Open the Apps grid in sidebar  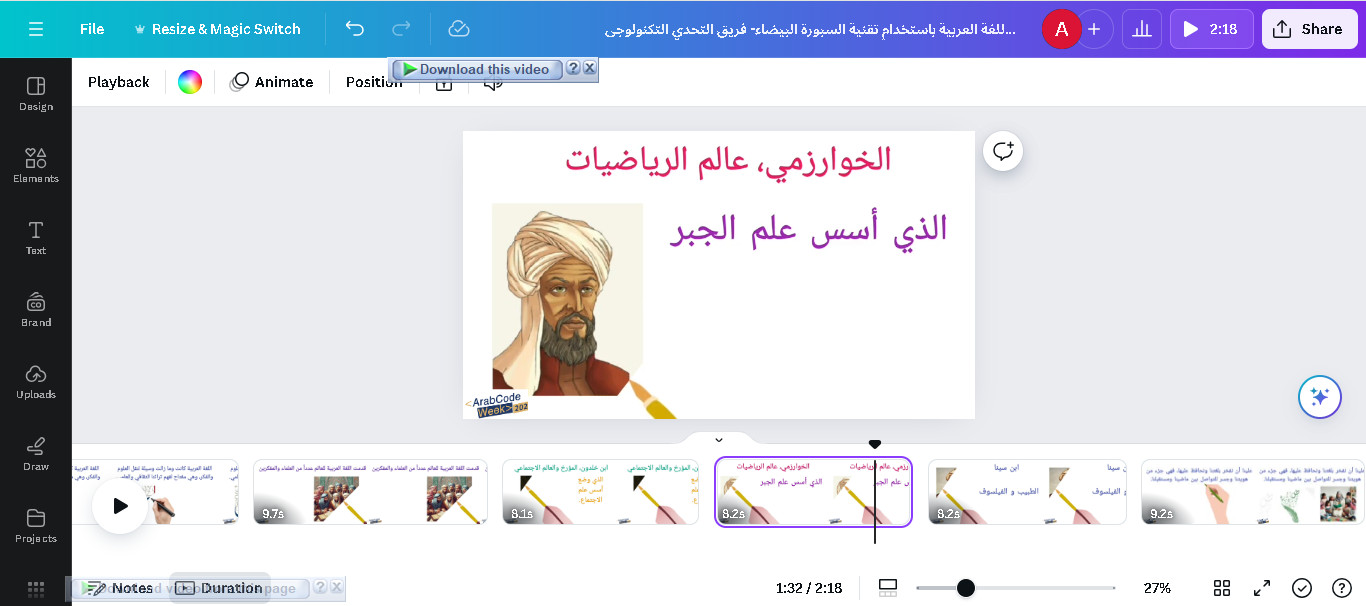[x=36, y=588]
